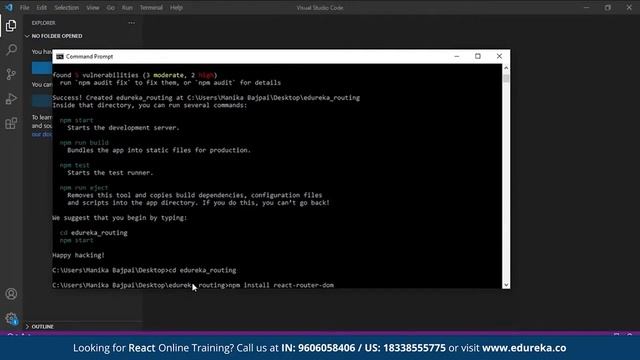Viewport: 640px width, 360px height.
Task: Open the Selection menu
Action: click(67, 8)
